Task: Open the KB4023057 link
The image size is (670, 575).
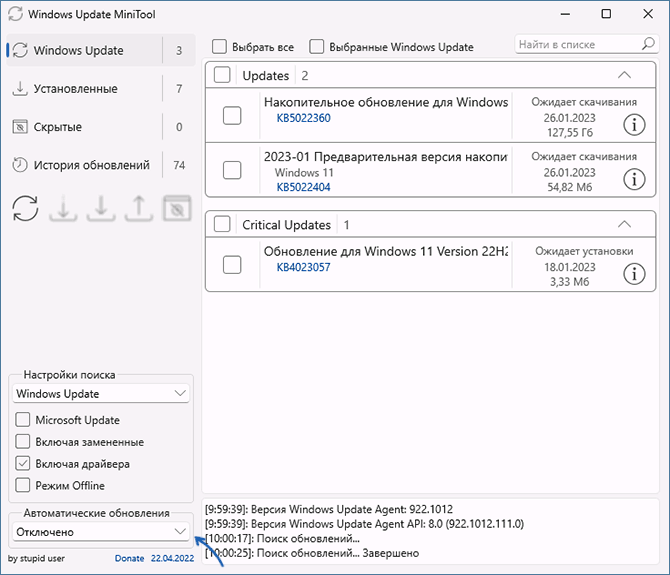Action: click(303, 267)
